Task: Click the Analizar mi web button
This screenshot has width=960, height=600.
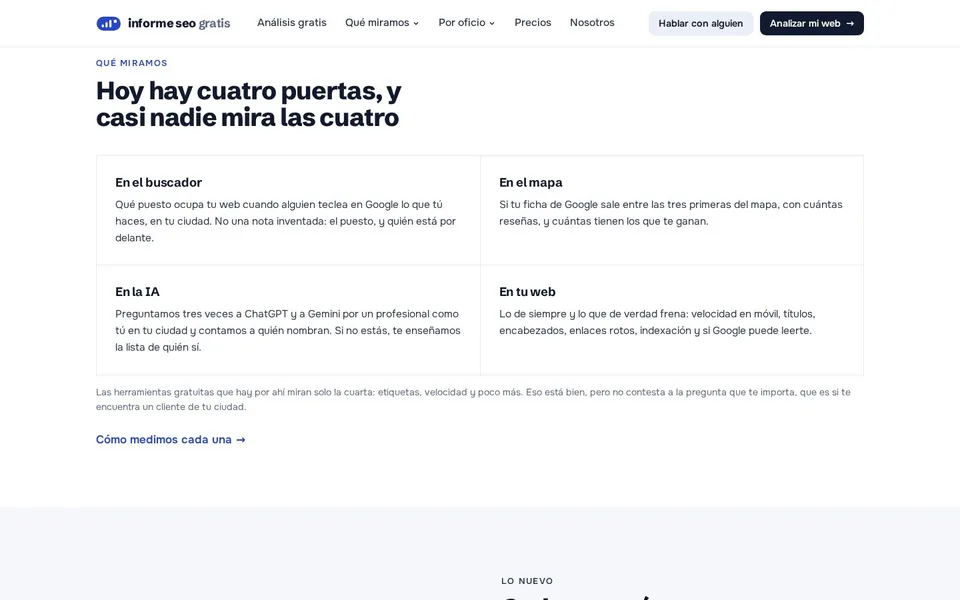Action: pos(812,23)
